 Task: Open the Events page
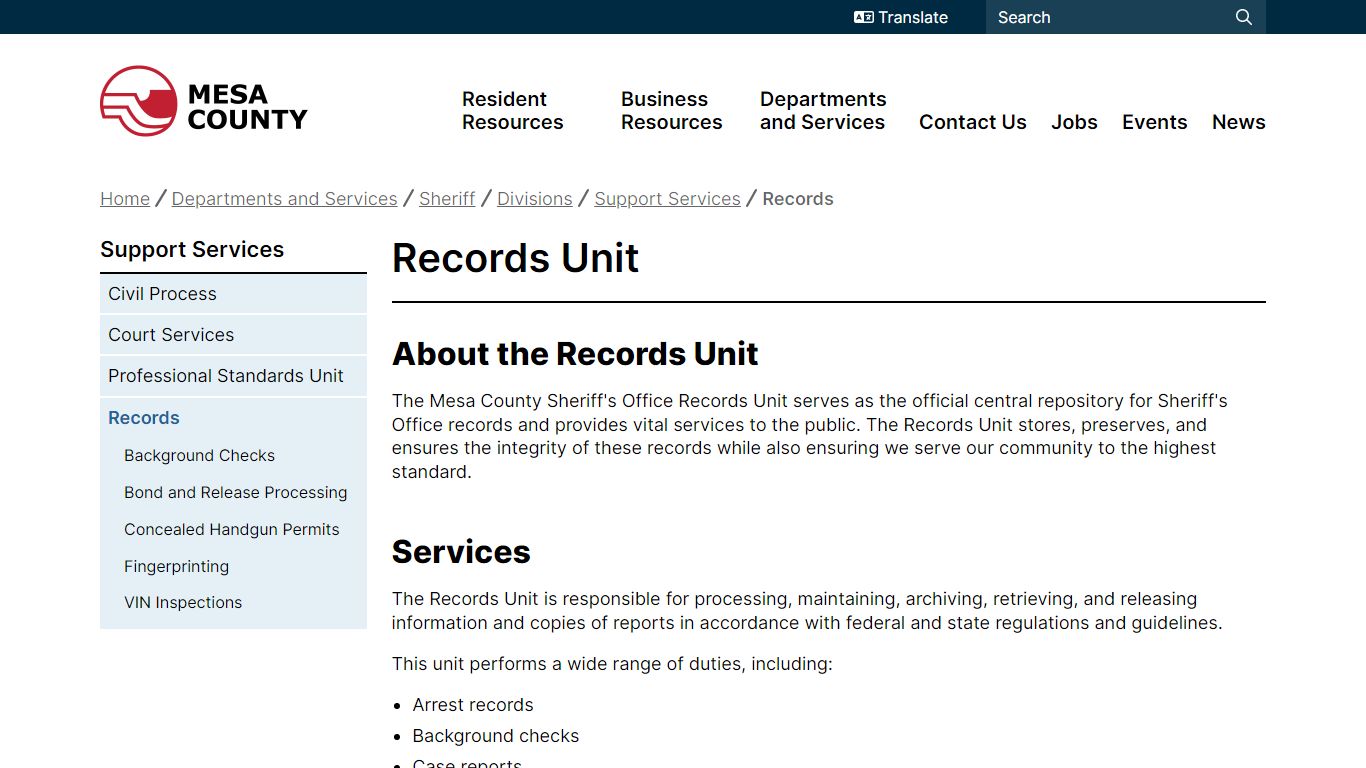coord(1155,122)
